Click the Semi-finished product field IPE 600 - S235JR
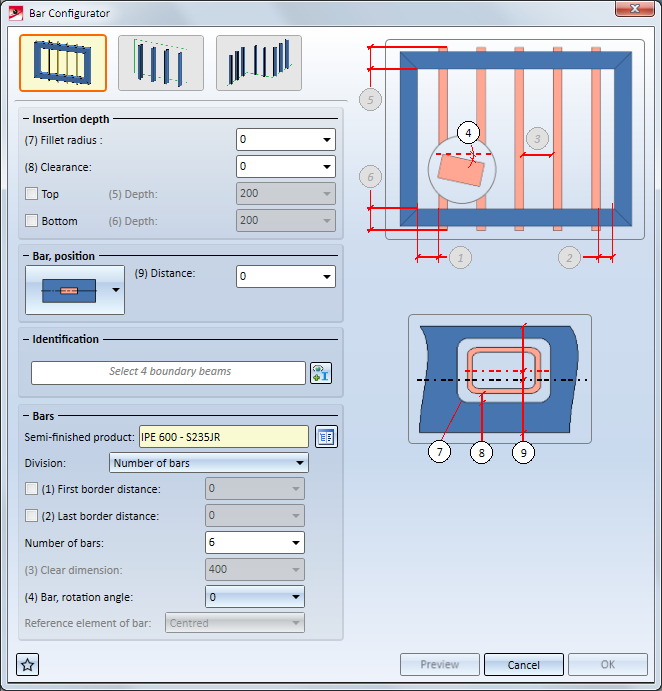The image size is (662, 691). 224,437
